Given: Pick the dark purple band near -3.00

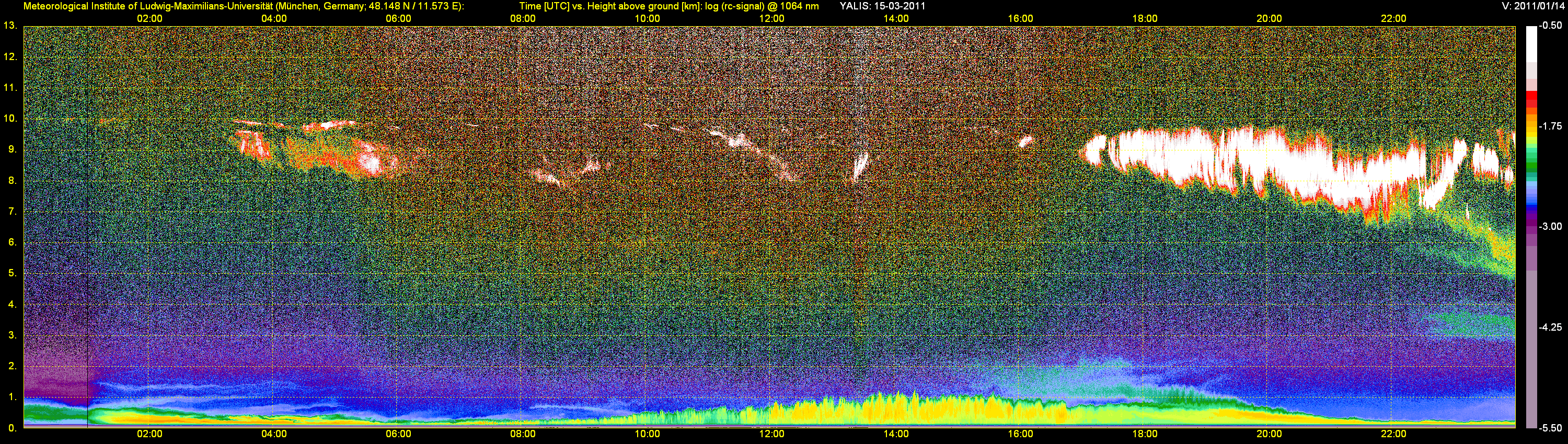Looking at the screenshot, I should [x=1531, y=224].
